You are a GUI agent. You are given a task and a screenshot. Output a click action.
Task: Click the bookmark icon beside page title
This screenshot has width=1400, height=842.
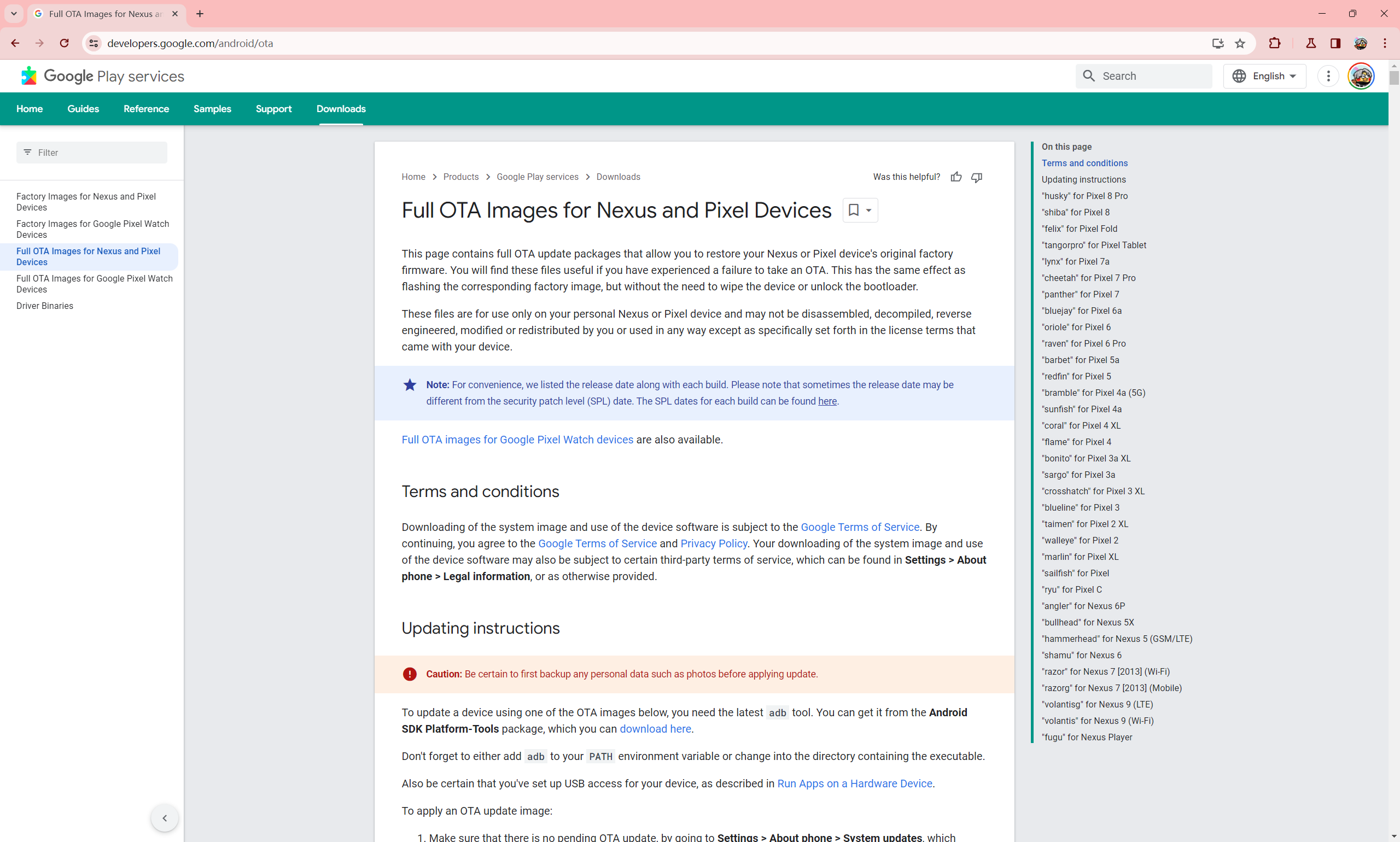point(854,210)
